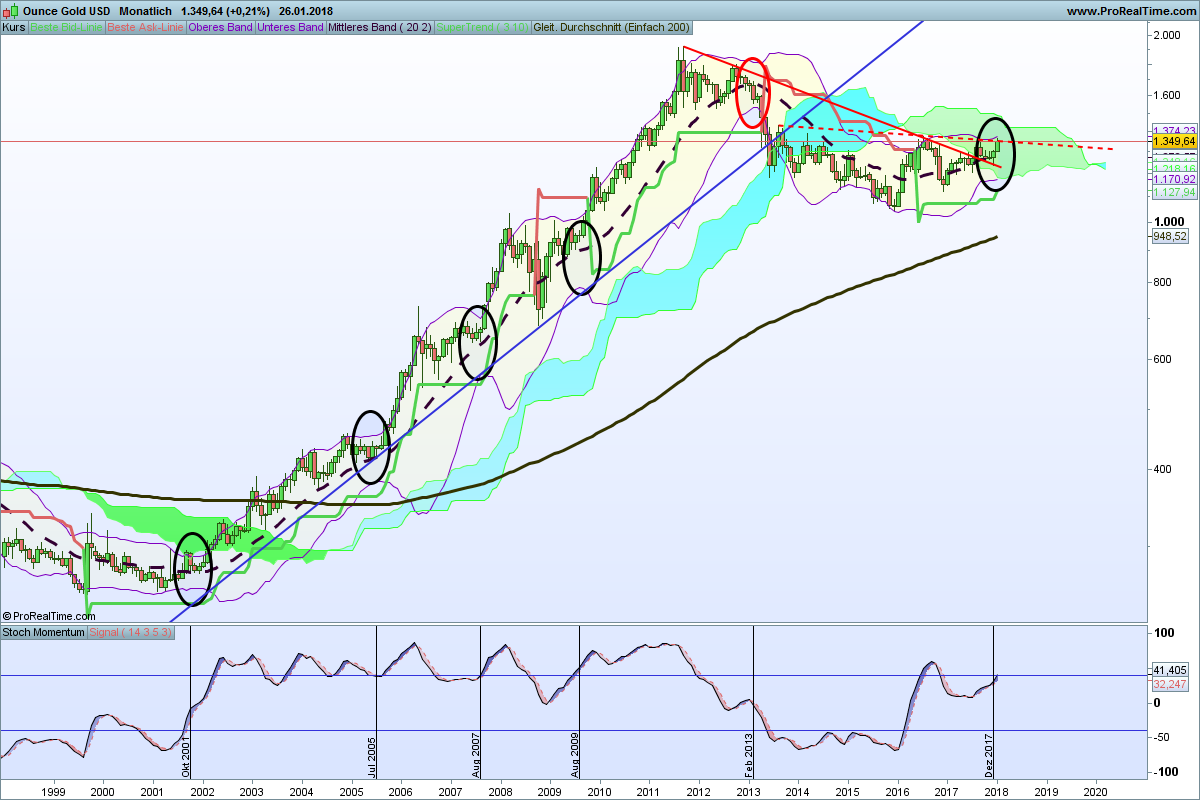Screen dimensions: 1200x800
Task: Click the 948,52 moving average price tag
Action: tap(1172, 236)
